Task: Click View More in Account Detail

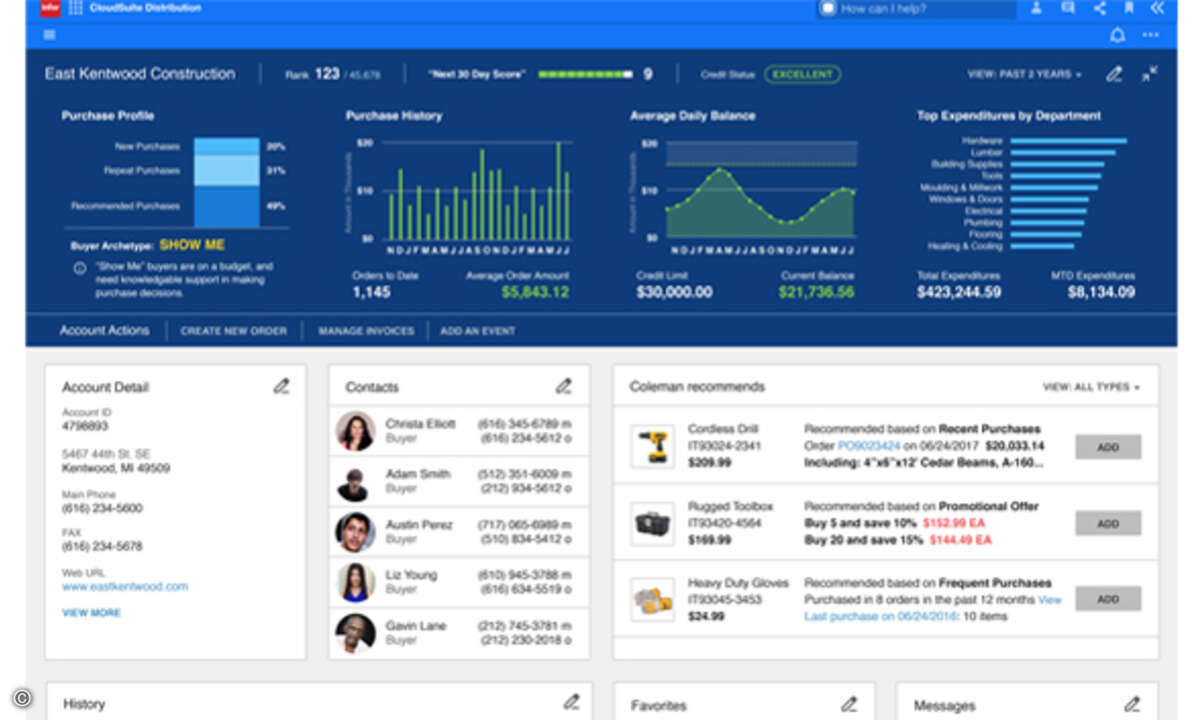Action: click(x=91, y=612)
